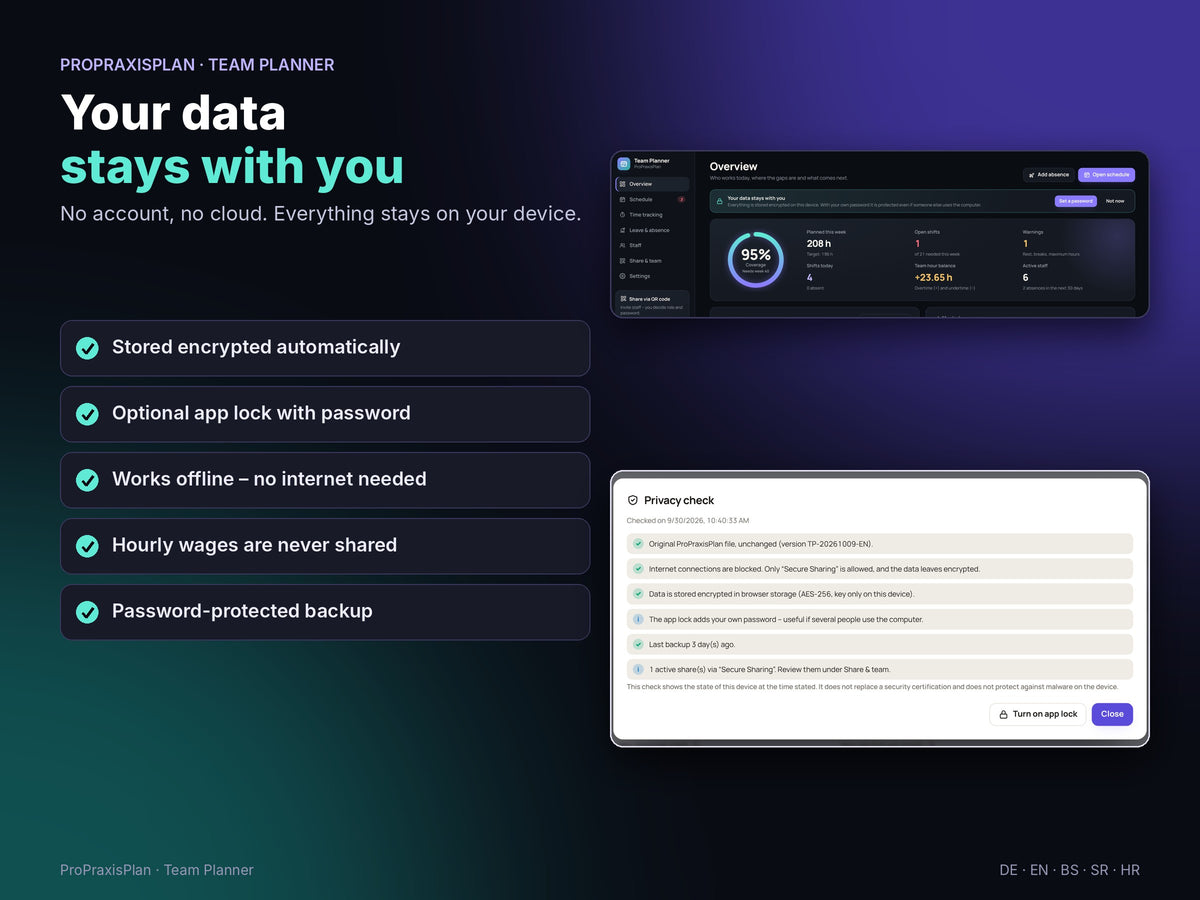Viewport: 1200px width, 900px height.
Task: Close the Privacy check dialog
Action: coord(1112,714)
